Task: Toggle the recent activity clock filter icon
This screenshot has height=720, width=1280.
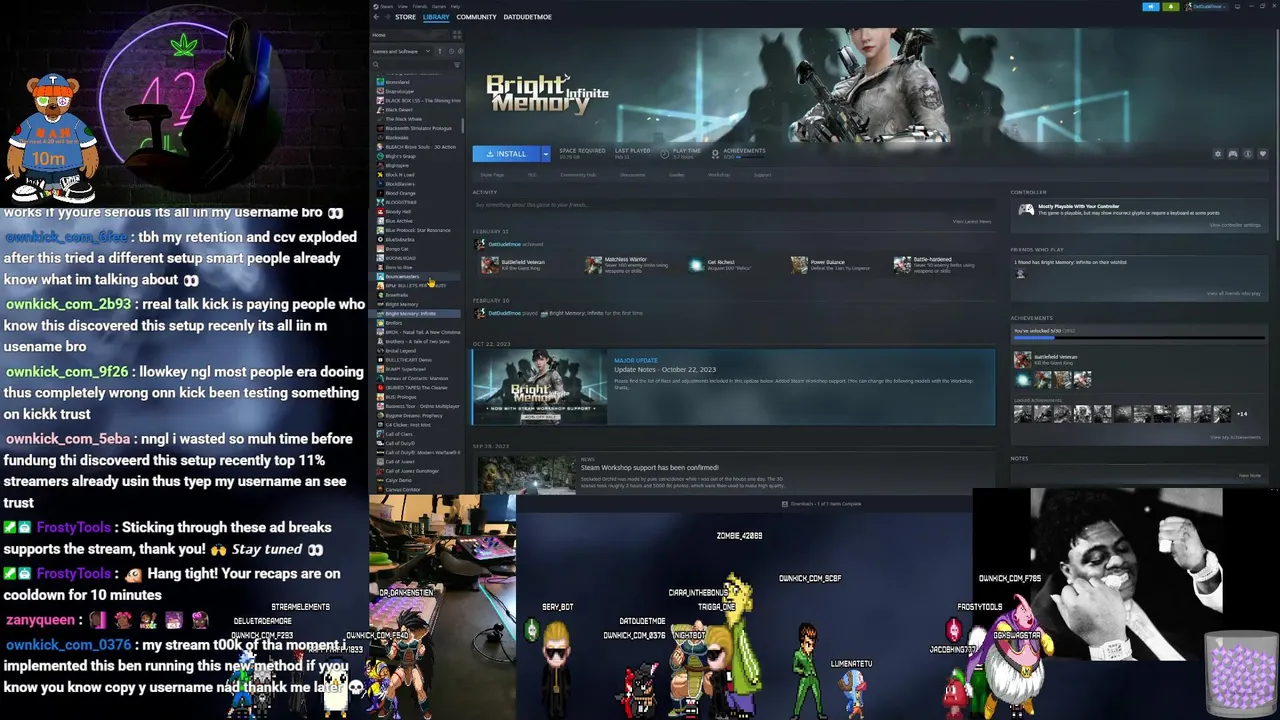Action: (451, 51)
